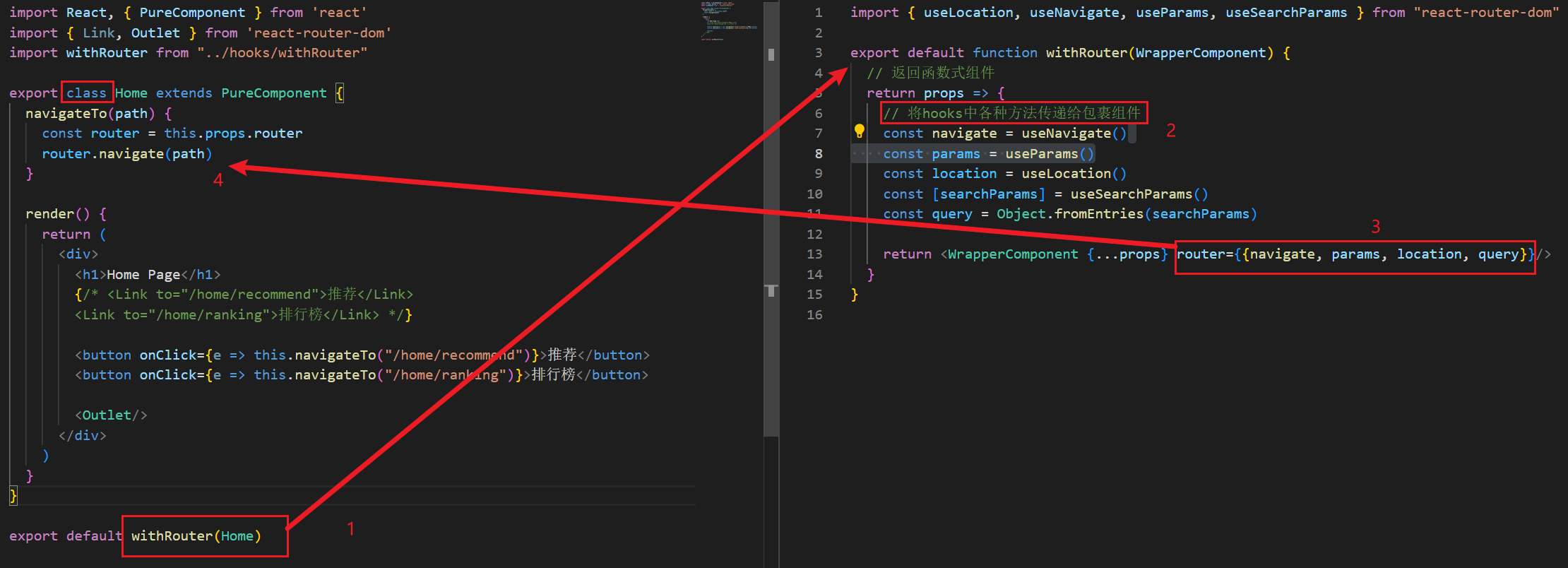Viewport: 1568px width, 568px height.
Task: Click 'useLocation()' on line 9
Action: [x=1074, y=174]
